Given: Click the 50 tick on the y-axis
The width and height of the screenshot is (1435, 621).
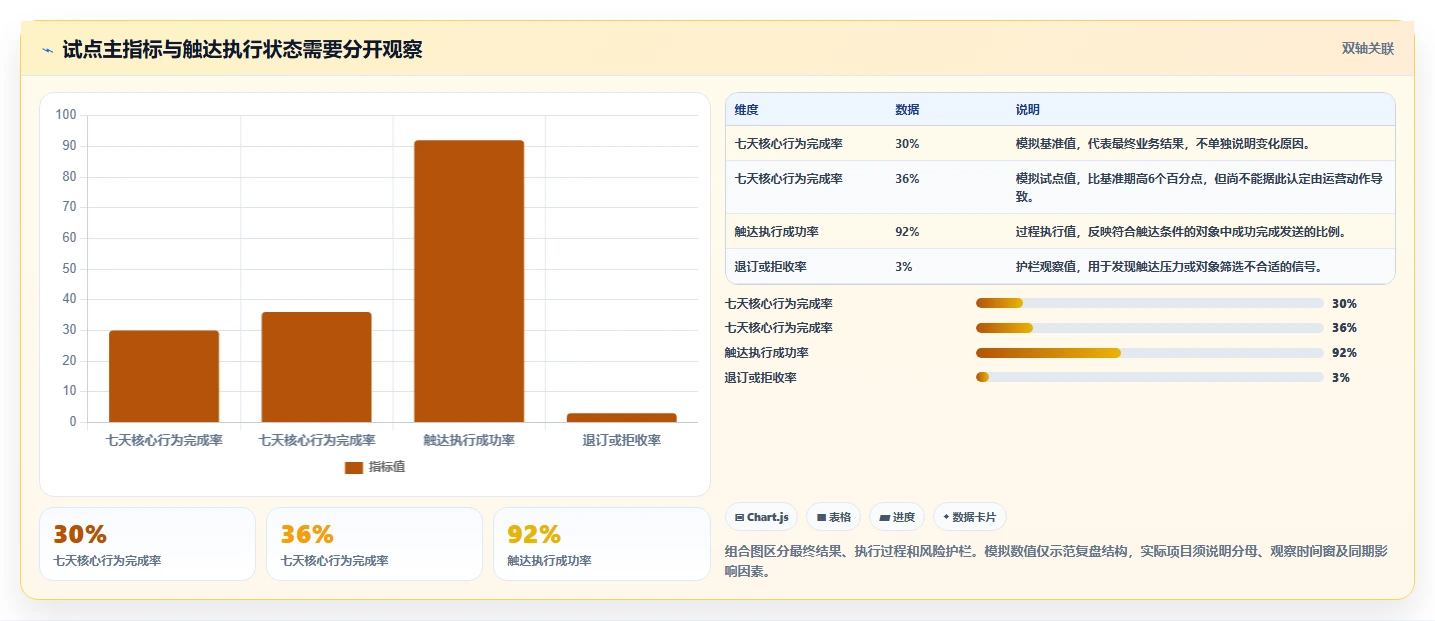Looking at the screenshot, I should [69, 269].
